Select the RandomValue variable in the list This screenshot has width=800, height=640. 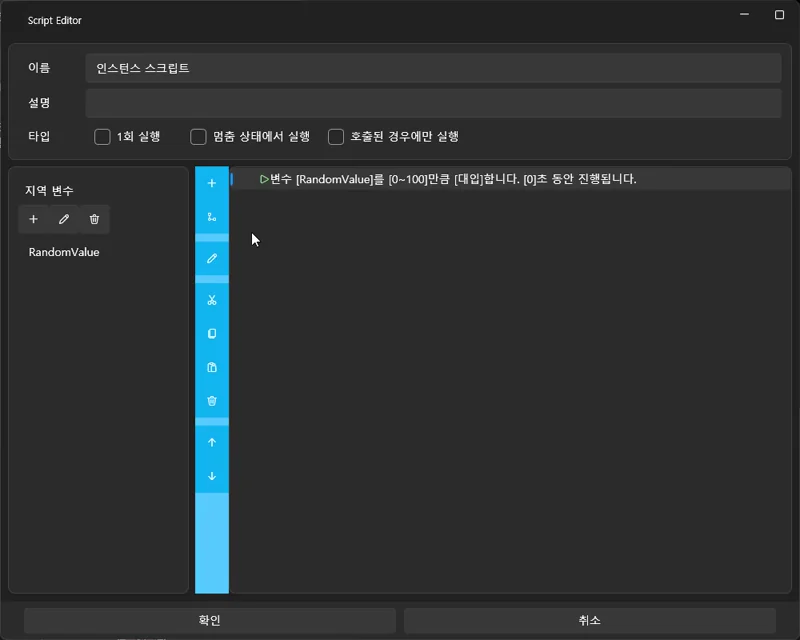[62, 252]
